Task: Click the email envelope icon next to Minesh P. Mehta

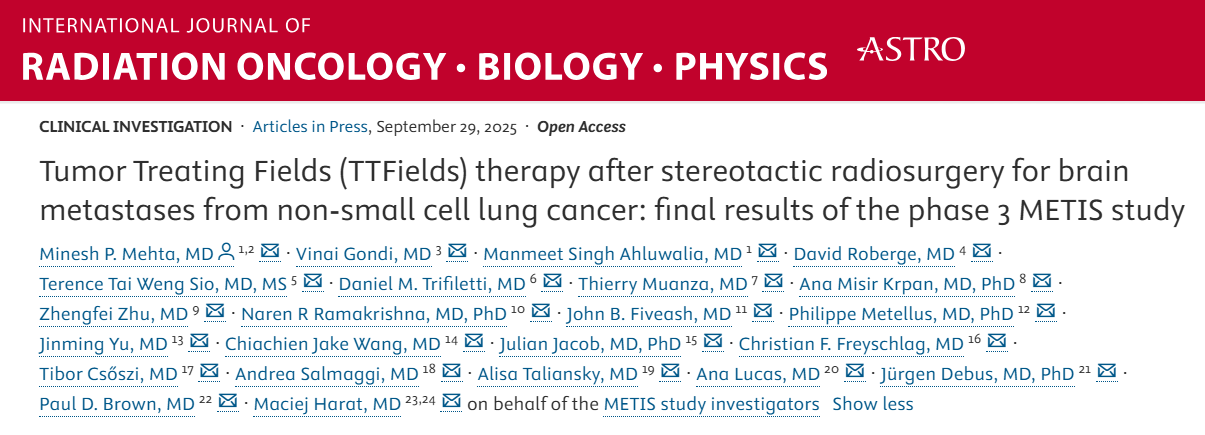Action: click(269, 253)
